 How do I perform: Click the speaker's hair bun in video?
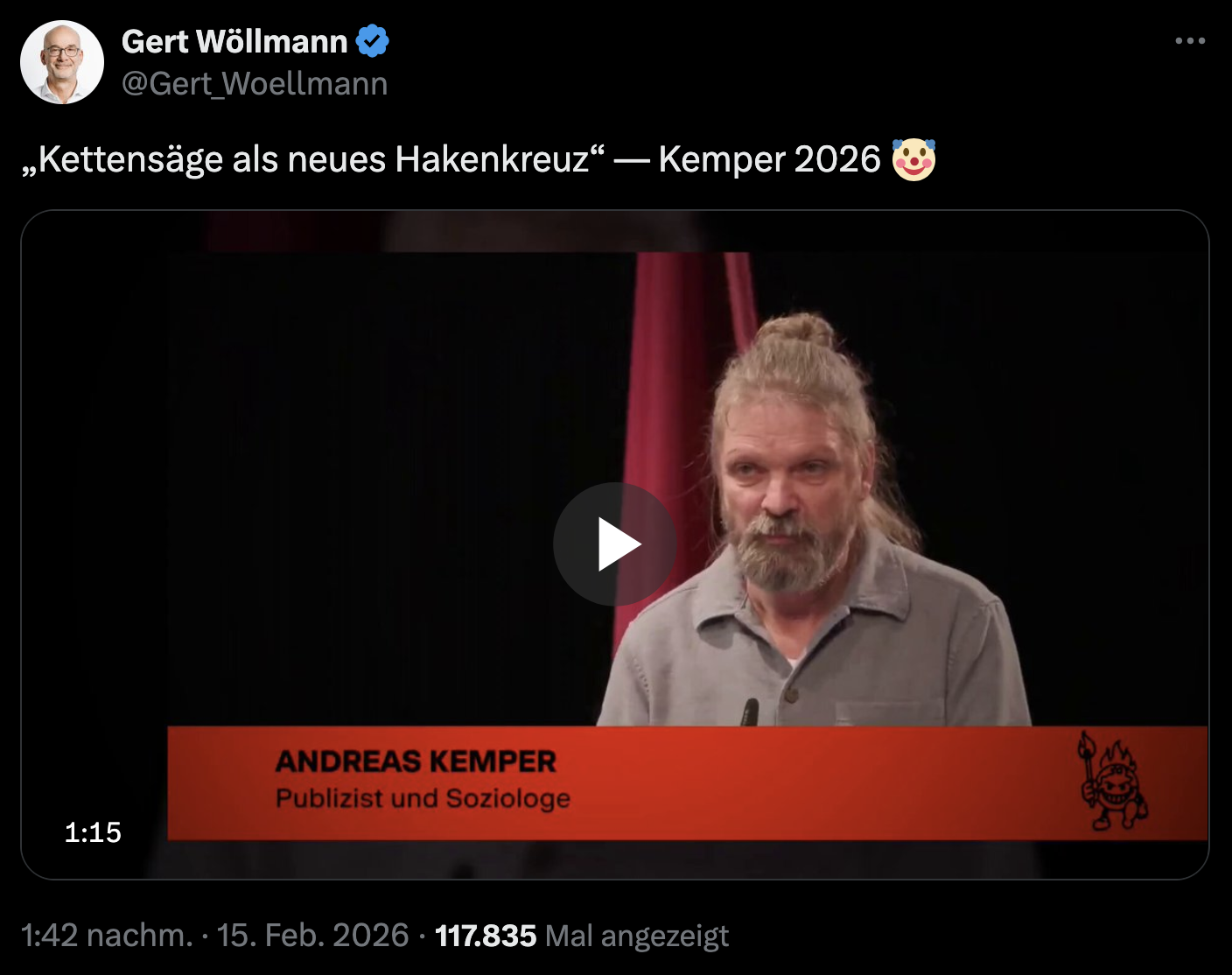(x=796, y=331)
